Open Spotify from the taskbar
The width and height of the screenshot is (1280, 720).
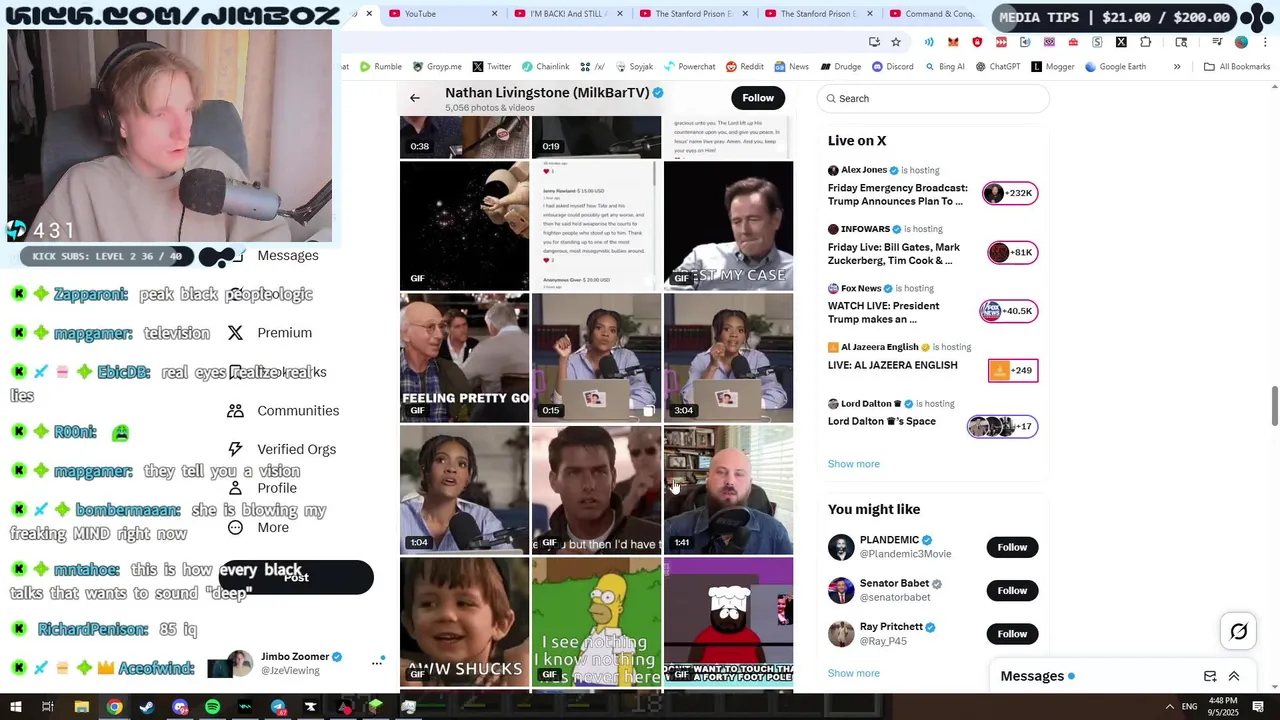coord(212,707)
